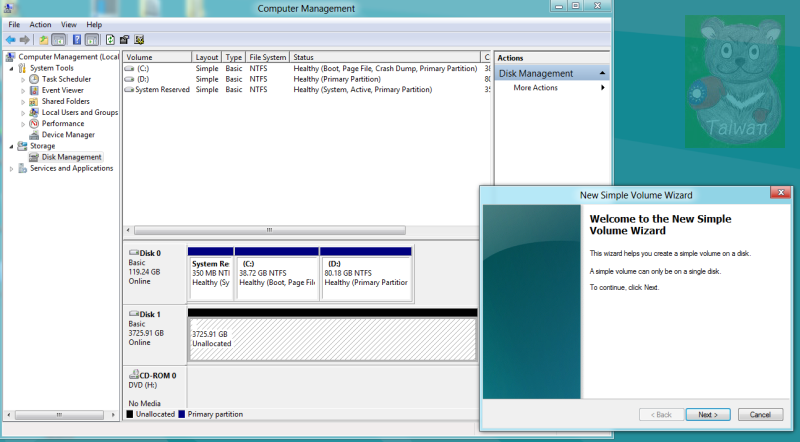The width and height of the screenshot is (800, 442).
Task: Select the Healthy (Primary Partition) status for (D:)
Action: coord(337,79)
